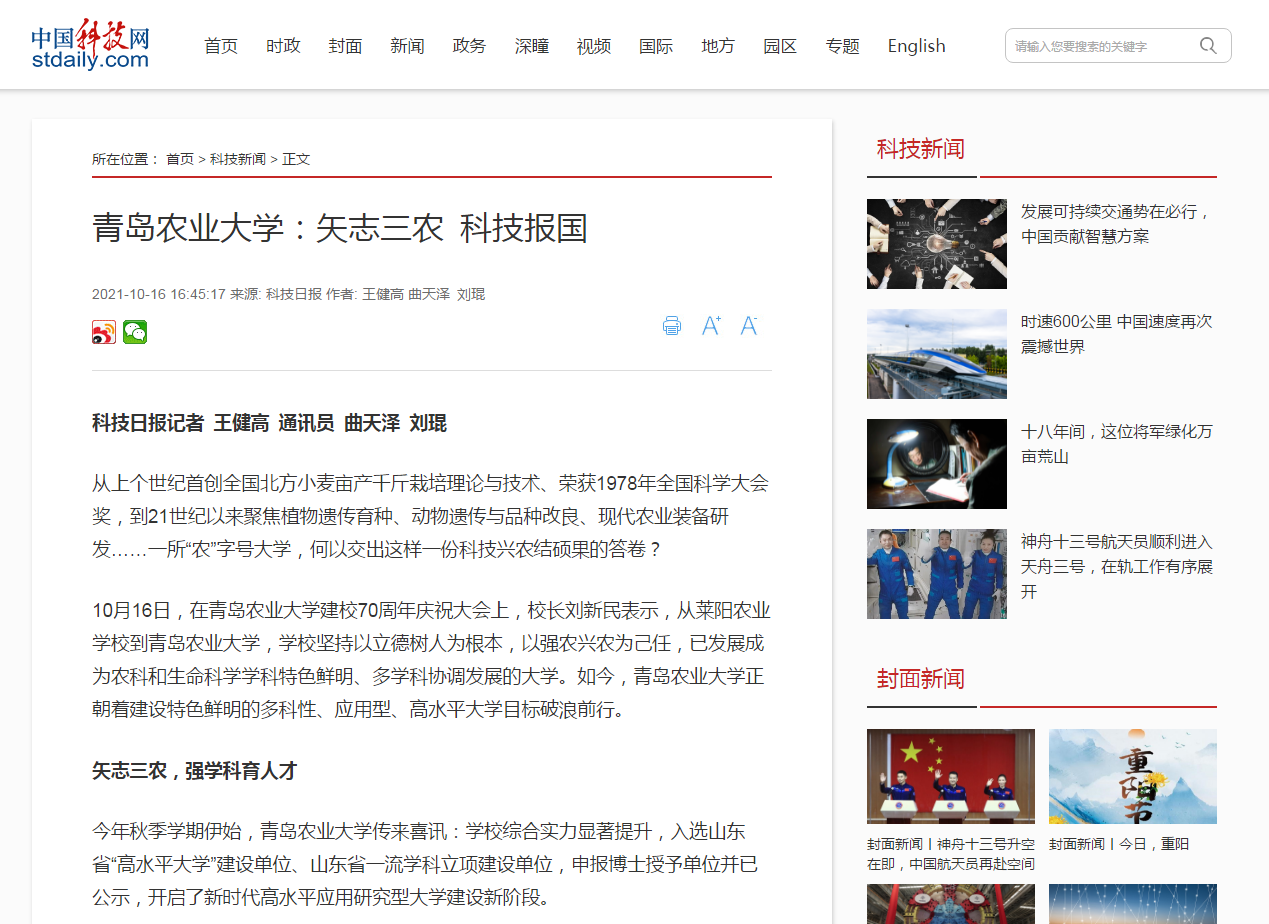
Task: Click the stdaily.com site logo
Action: (x=90, y=45)
